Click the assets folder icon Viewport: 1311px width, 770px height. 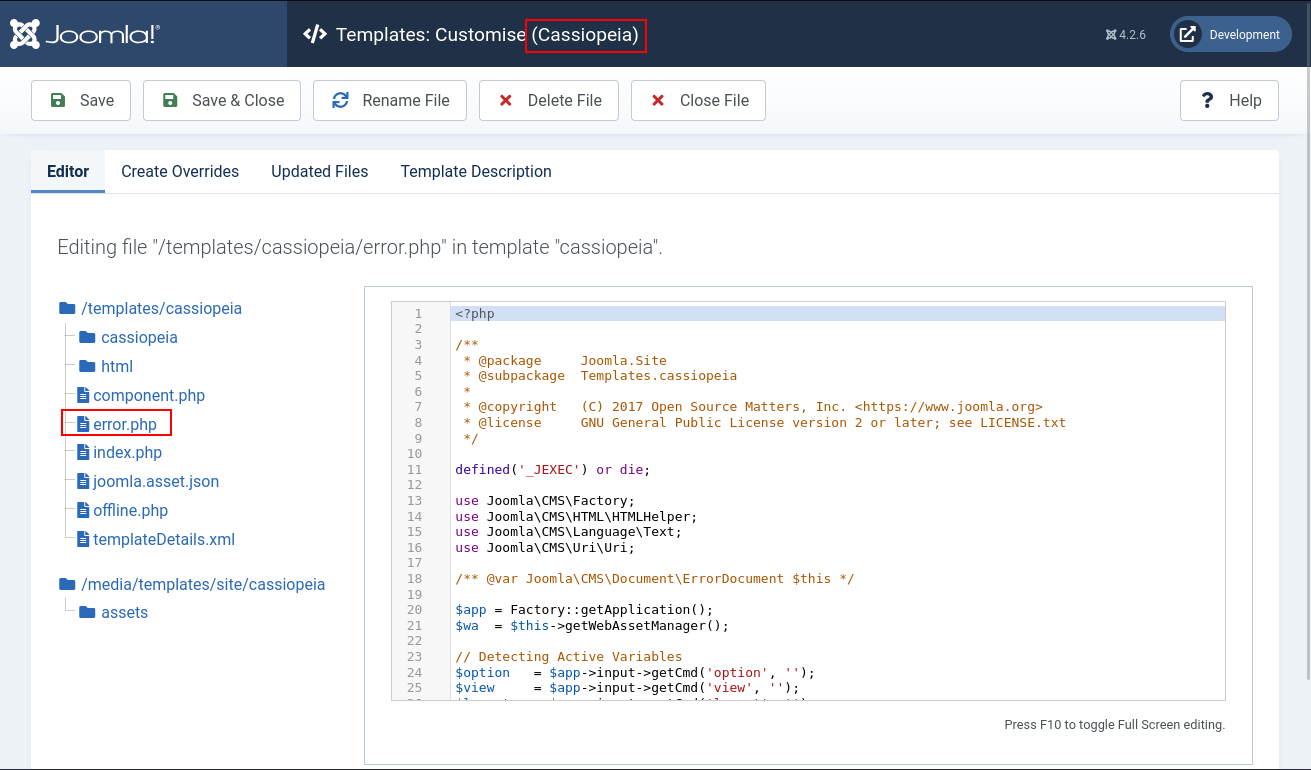[87, 612]
